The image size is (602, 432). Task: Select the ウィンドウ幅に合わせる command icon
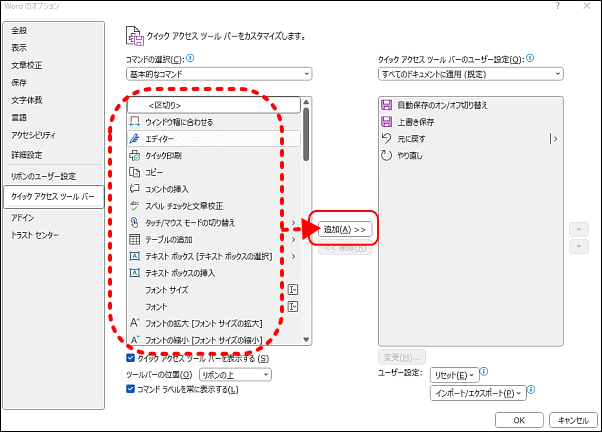(134, 122)
